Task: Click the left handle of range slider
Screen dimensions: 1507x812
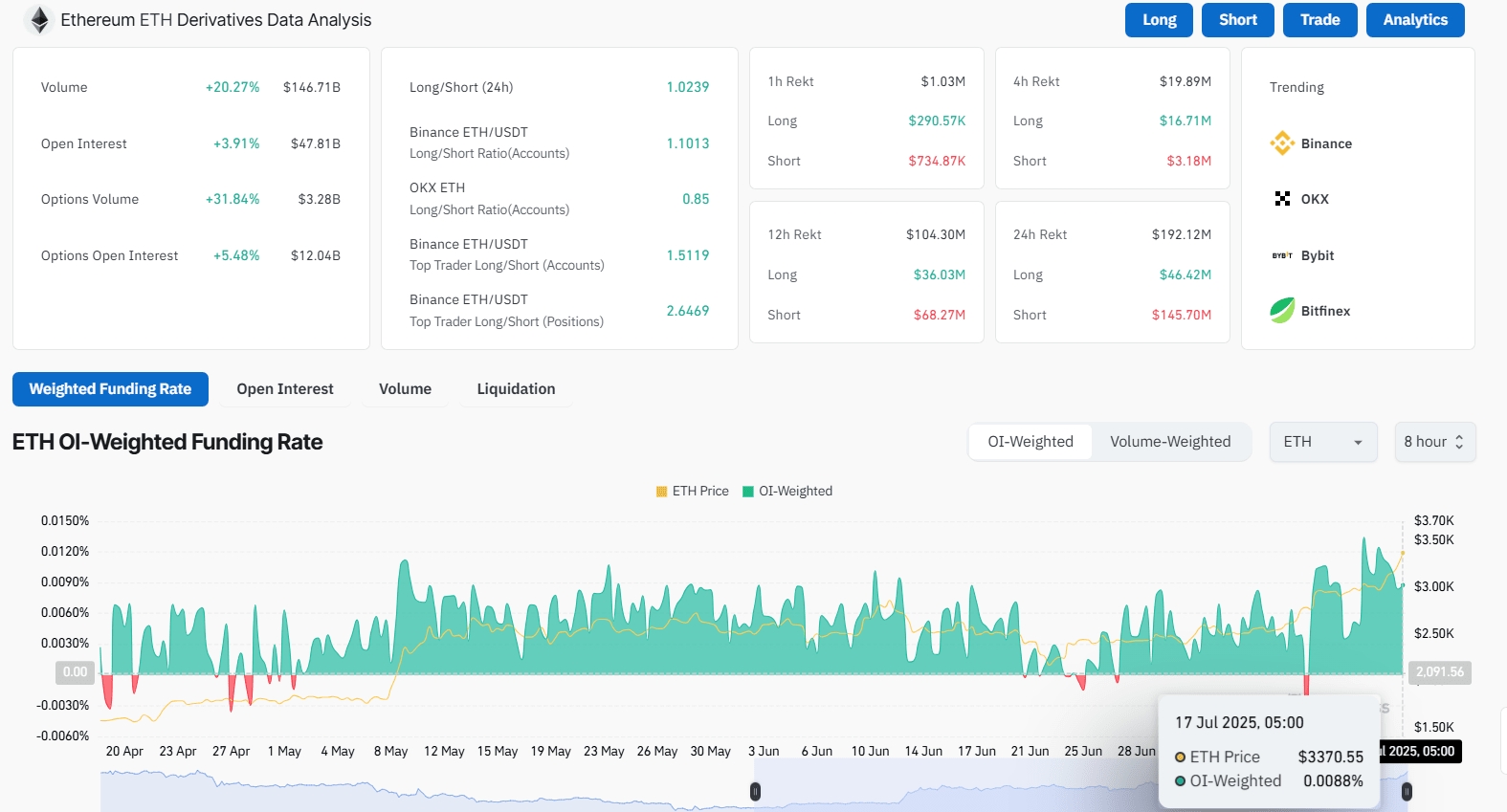Action: [755, 792]
